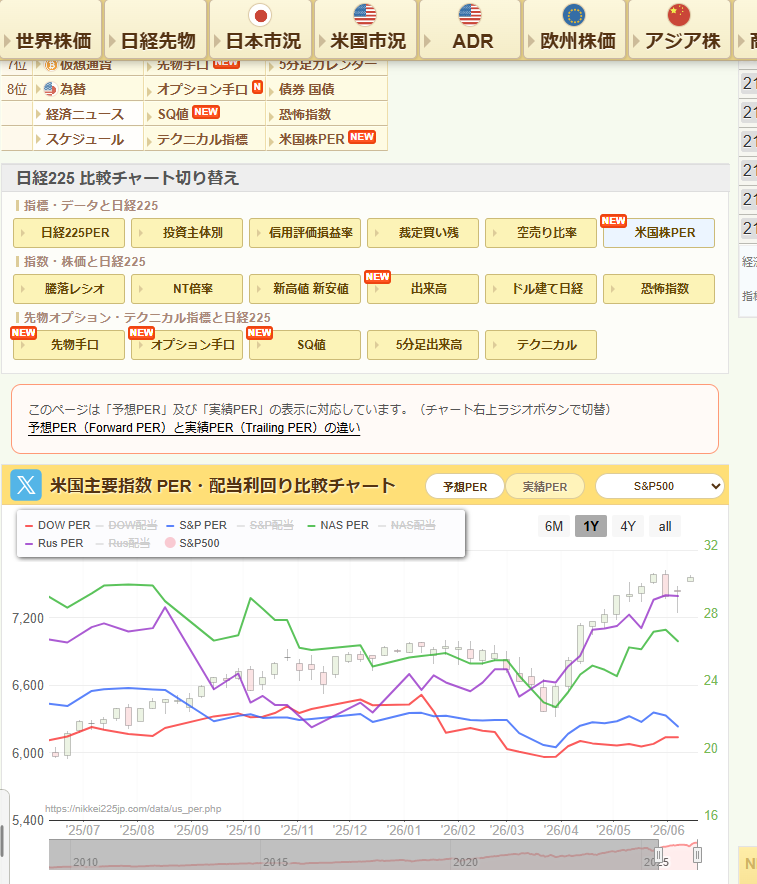
Task: Click 2015 area in the range navigator
Action: [275, 861]
